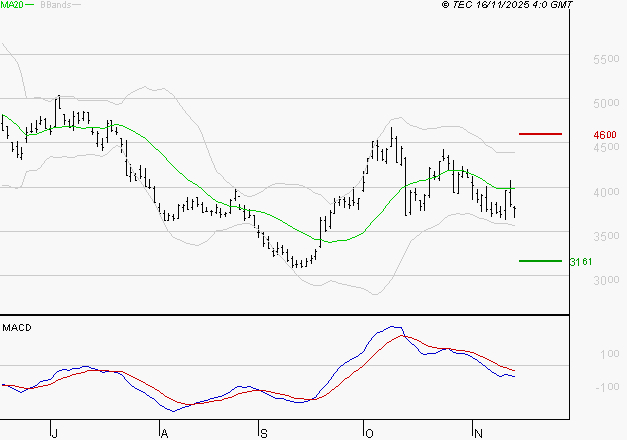627x440 pixels.
Task: Click the A month axis label
Action: click(164, 433)
